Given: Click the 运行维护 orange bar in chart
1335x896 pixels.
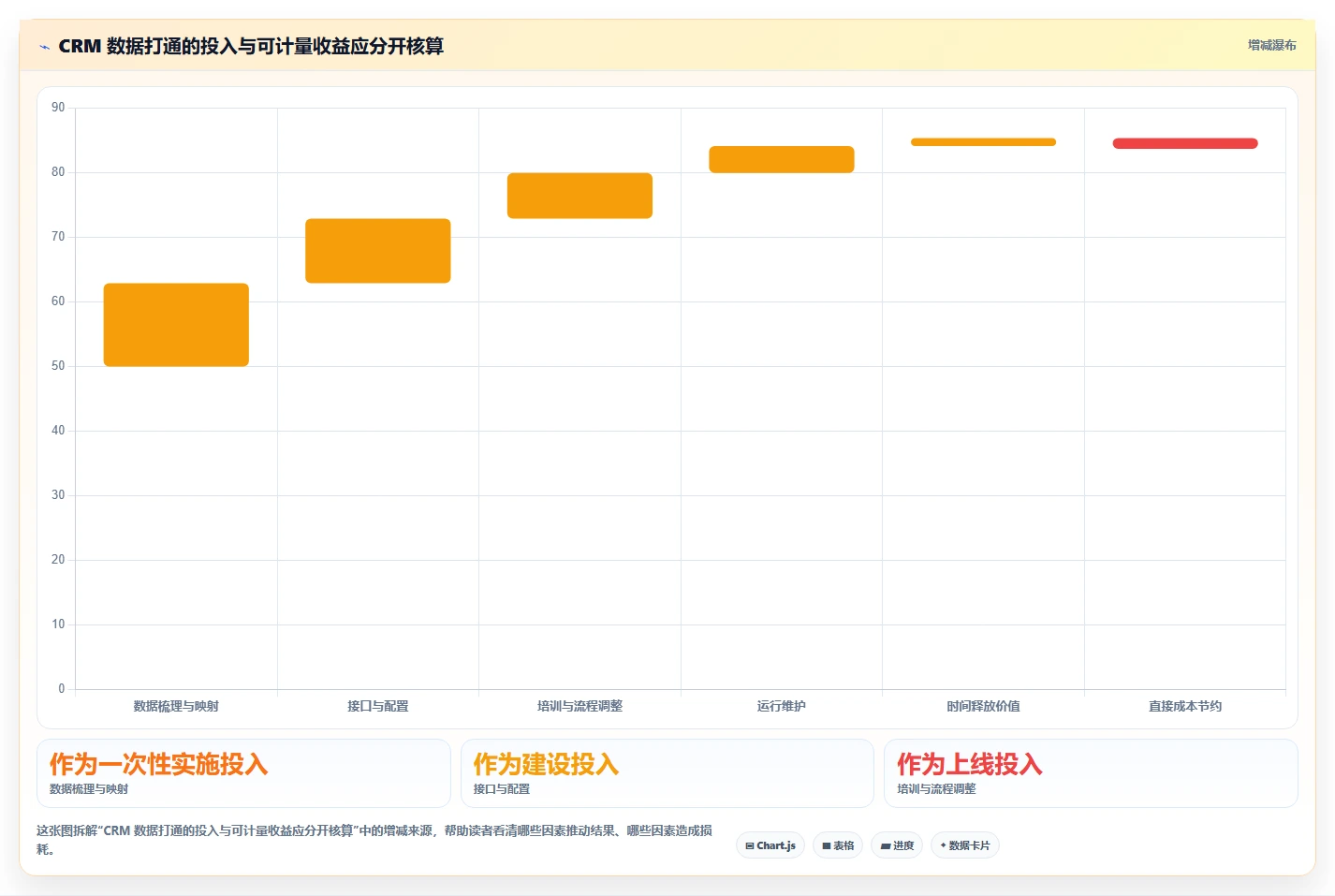Looking at the screenshot, I should coord(782,159).
